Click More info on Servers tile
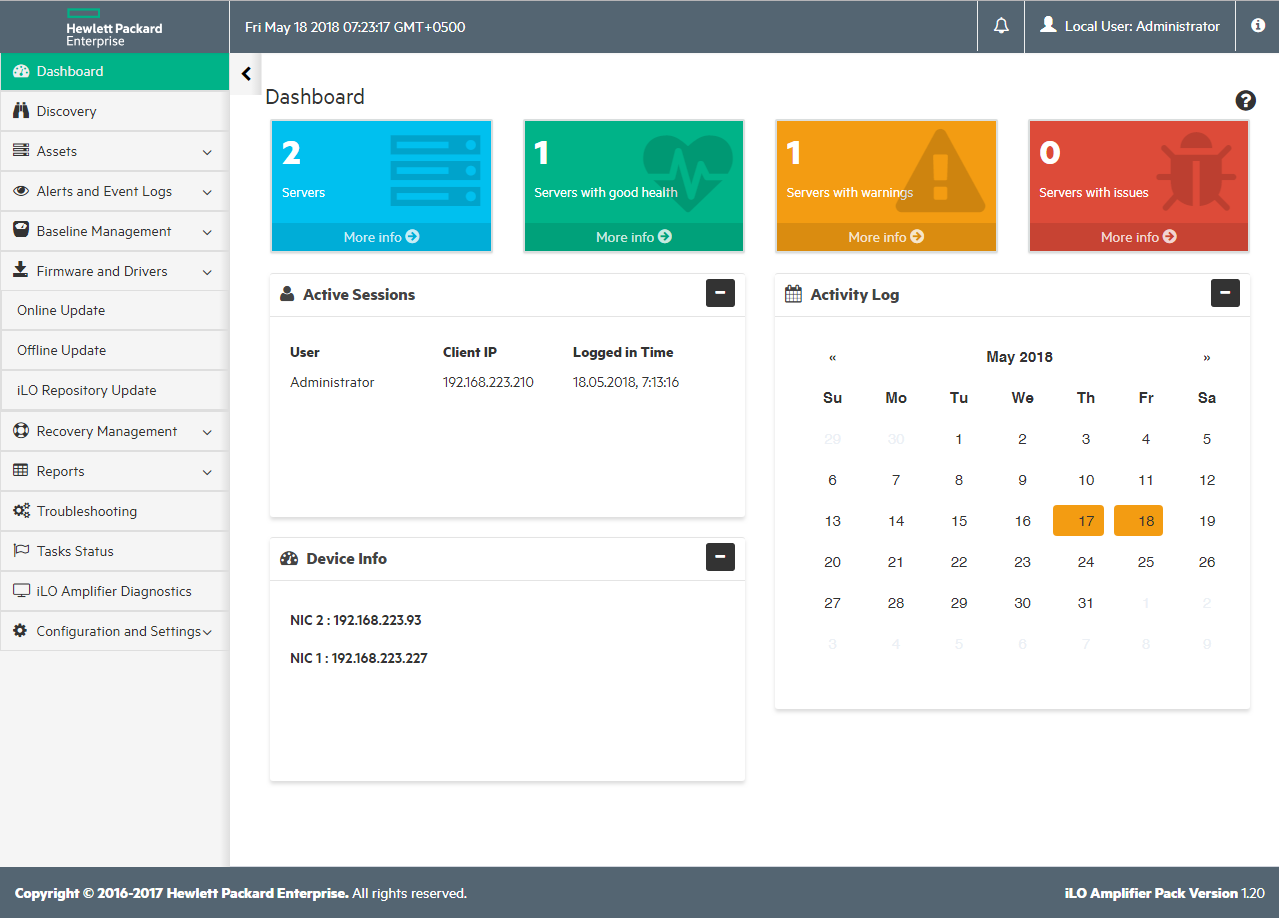This screenshot has width=1279, height=918. tap(381, 237)
